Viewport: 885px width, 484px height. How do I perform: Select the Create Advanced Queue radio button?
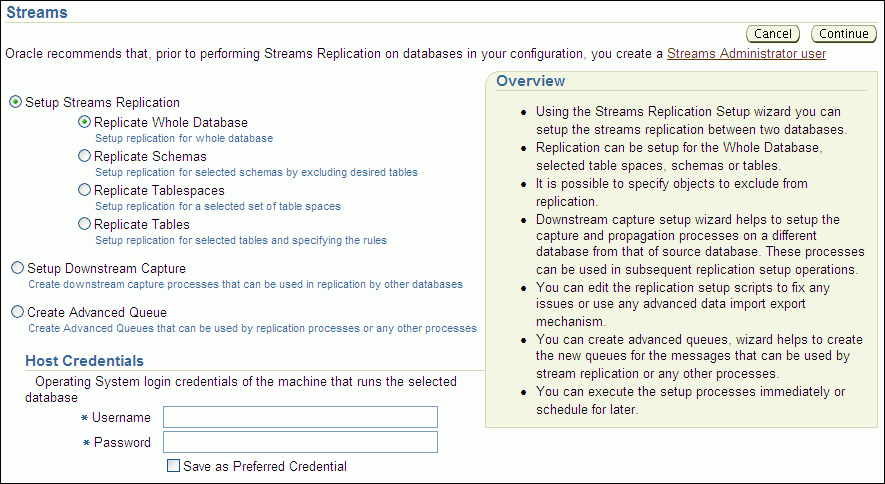(17, 312)
